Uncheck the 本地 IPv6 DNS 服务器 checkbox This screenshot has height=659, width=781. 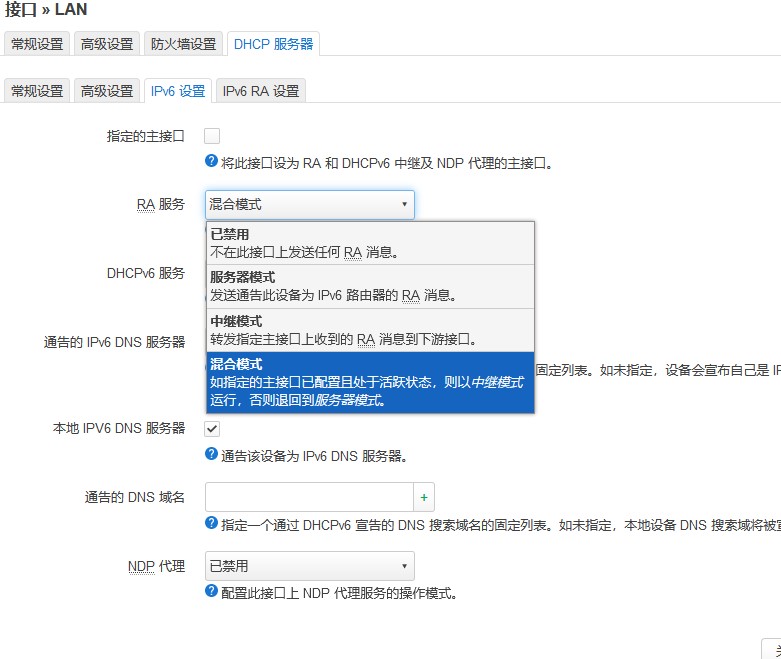[212, 429]
